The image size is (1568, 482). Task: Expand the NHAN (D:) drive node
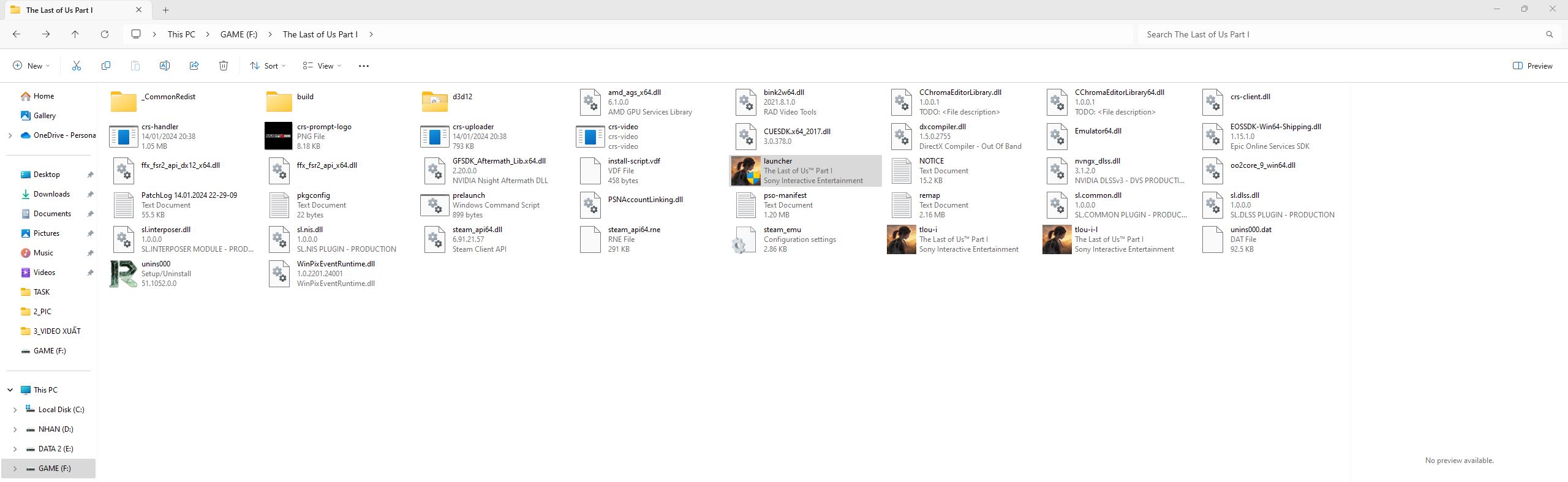15,429
